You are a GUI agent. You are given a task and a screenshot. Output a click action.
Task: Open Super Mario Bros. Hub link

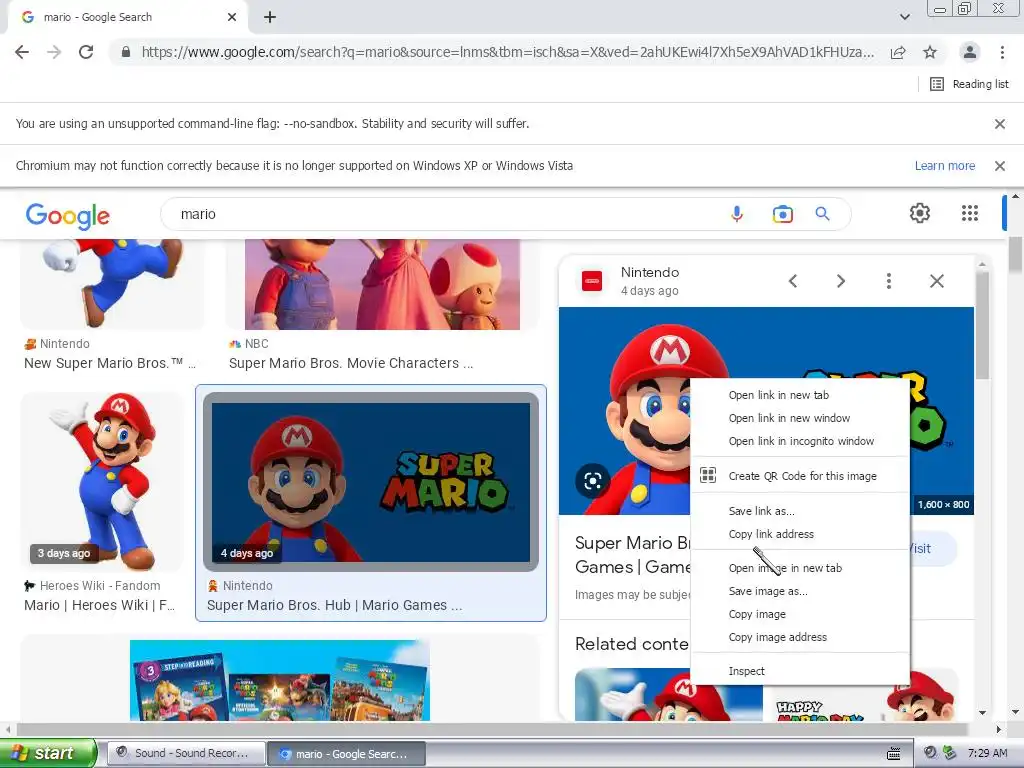click(334, 605)
